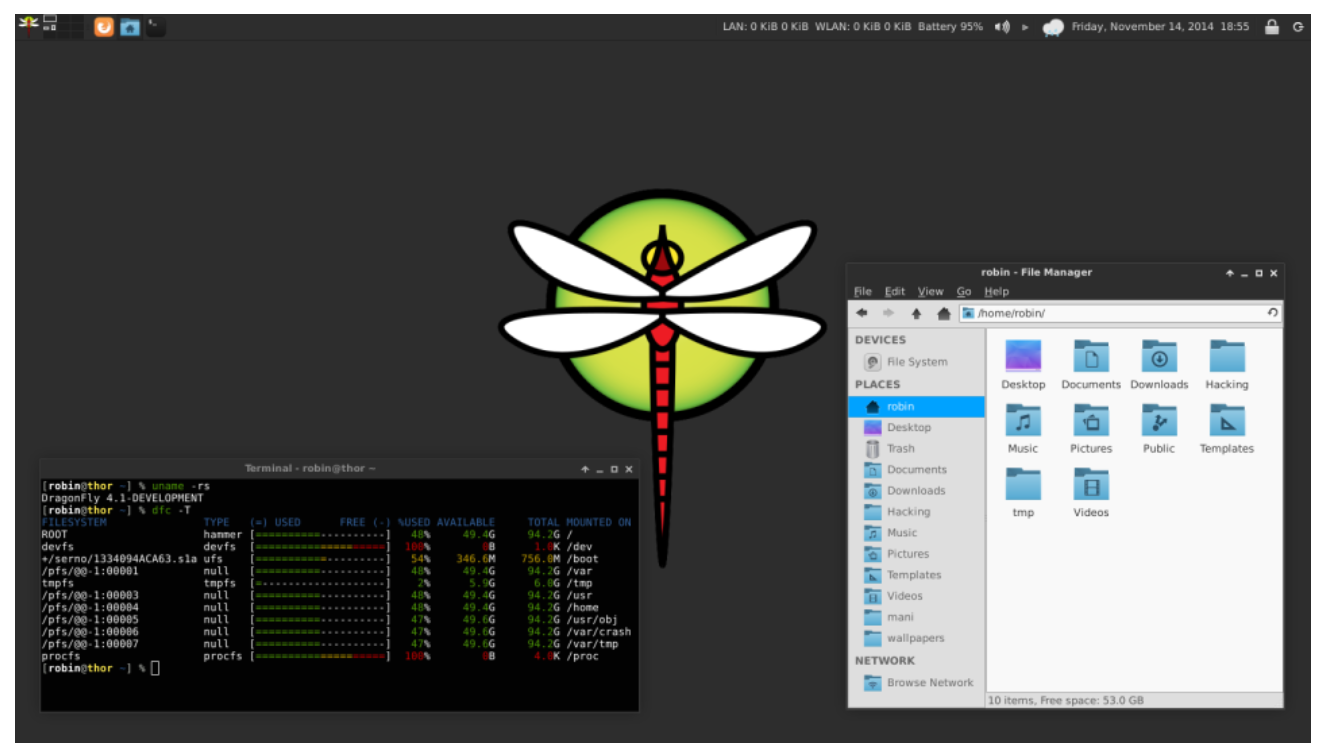This screenshot has height=752, width=1325.
Task: Open the View menu in File Manager
Action: tap(930, 291)
